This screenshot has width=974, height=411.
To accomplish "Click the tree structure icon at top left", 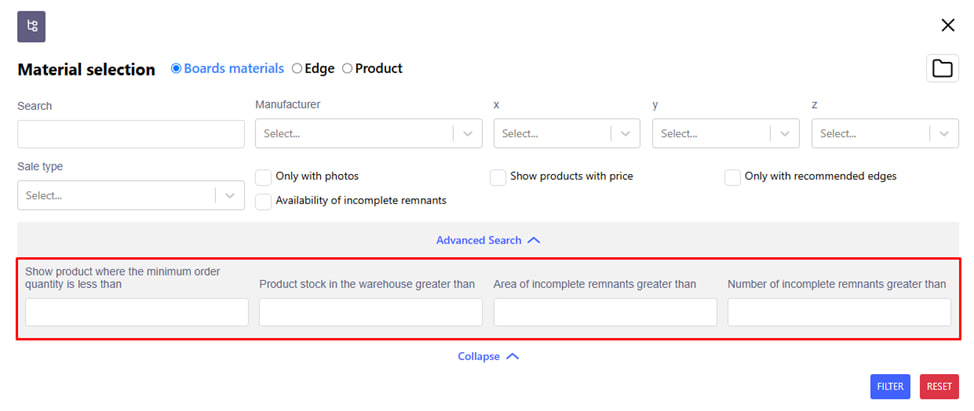I will click(32, 26).
